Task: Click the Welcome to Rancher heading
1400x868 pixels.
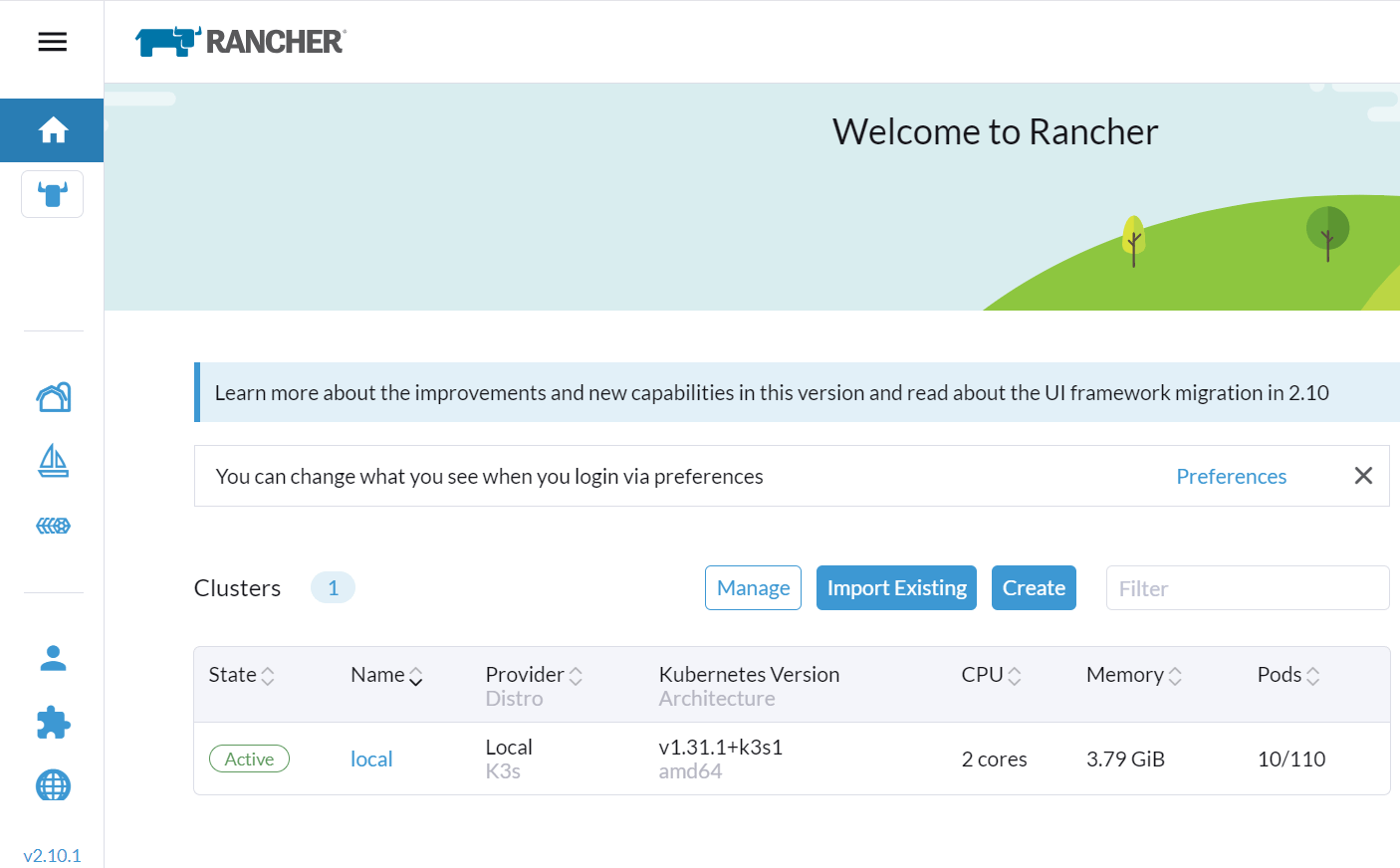Action: [x=995, y=131]
